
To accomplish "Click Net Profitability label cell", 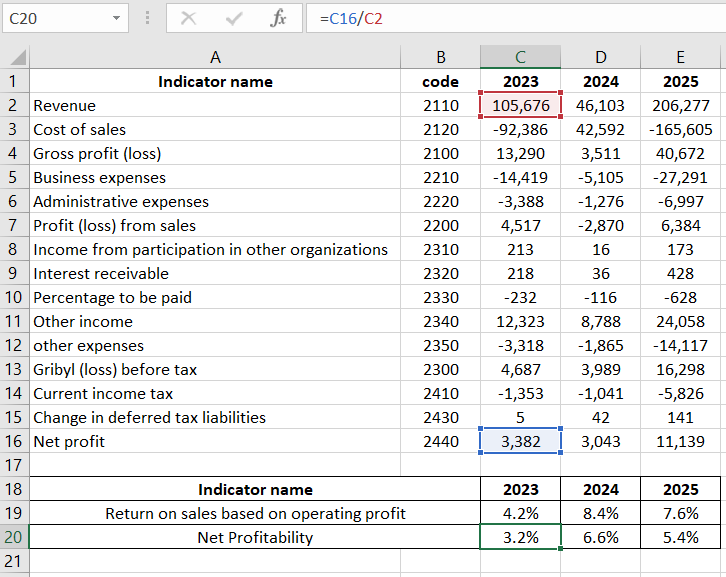I will (255, 537).
